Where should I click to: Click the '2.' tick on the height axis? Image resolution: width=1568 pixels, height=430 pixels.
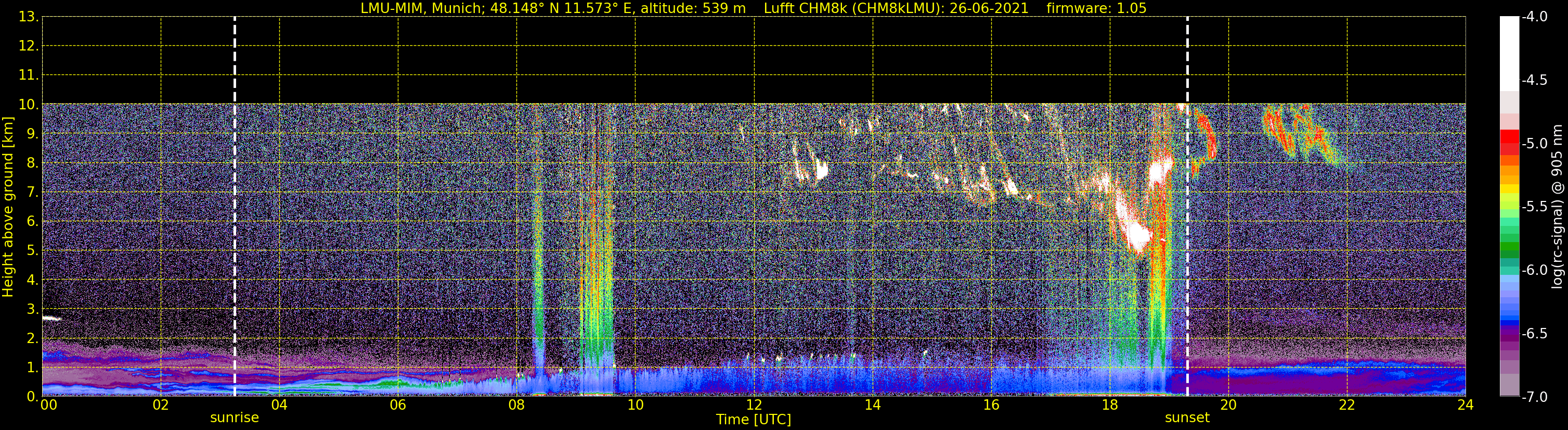point(32,339)
